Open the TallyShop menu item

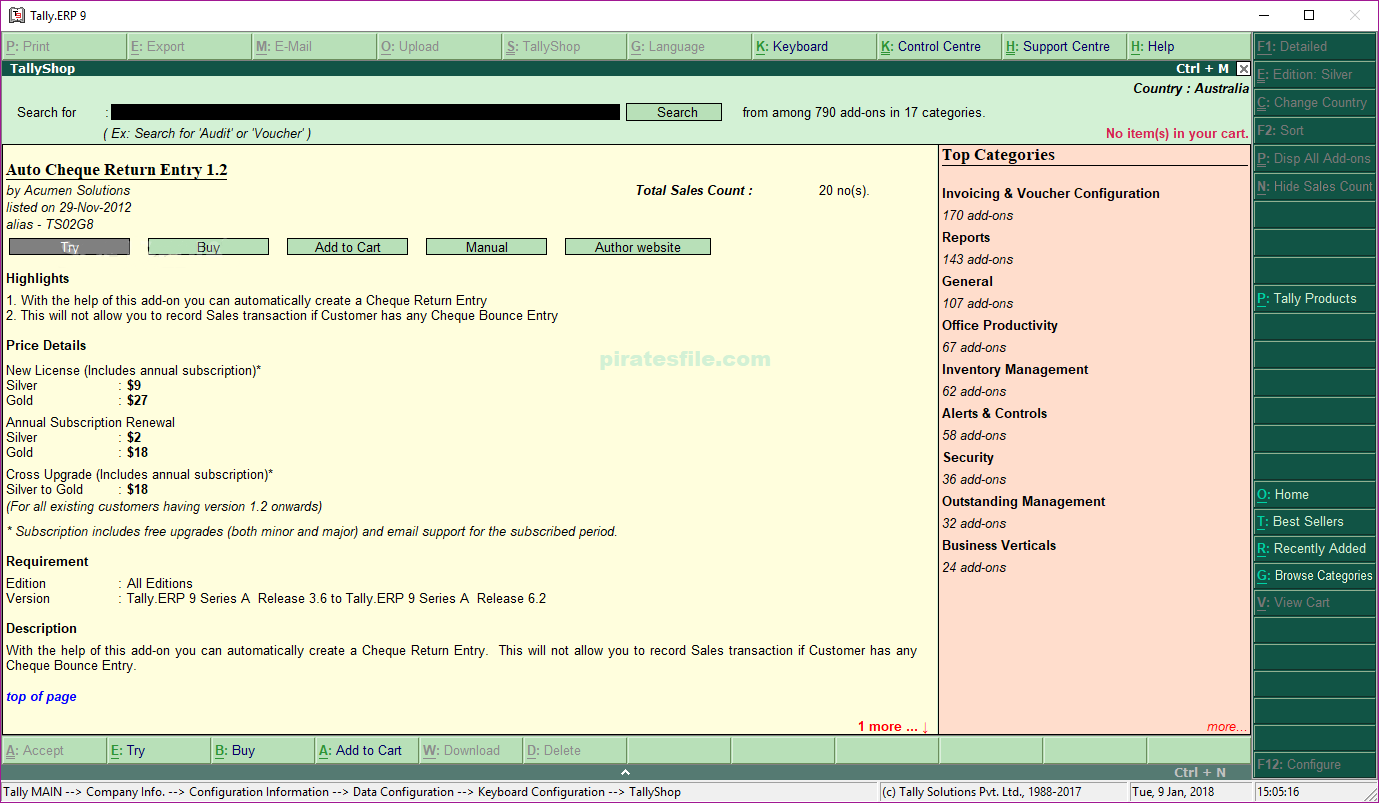click(564, 46)
